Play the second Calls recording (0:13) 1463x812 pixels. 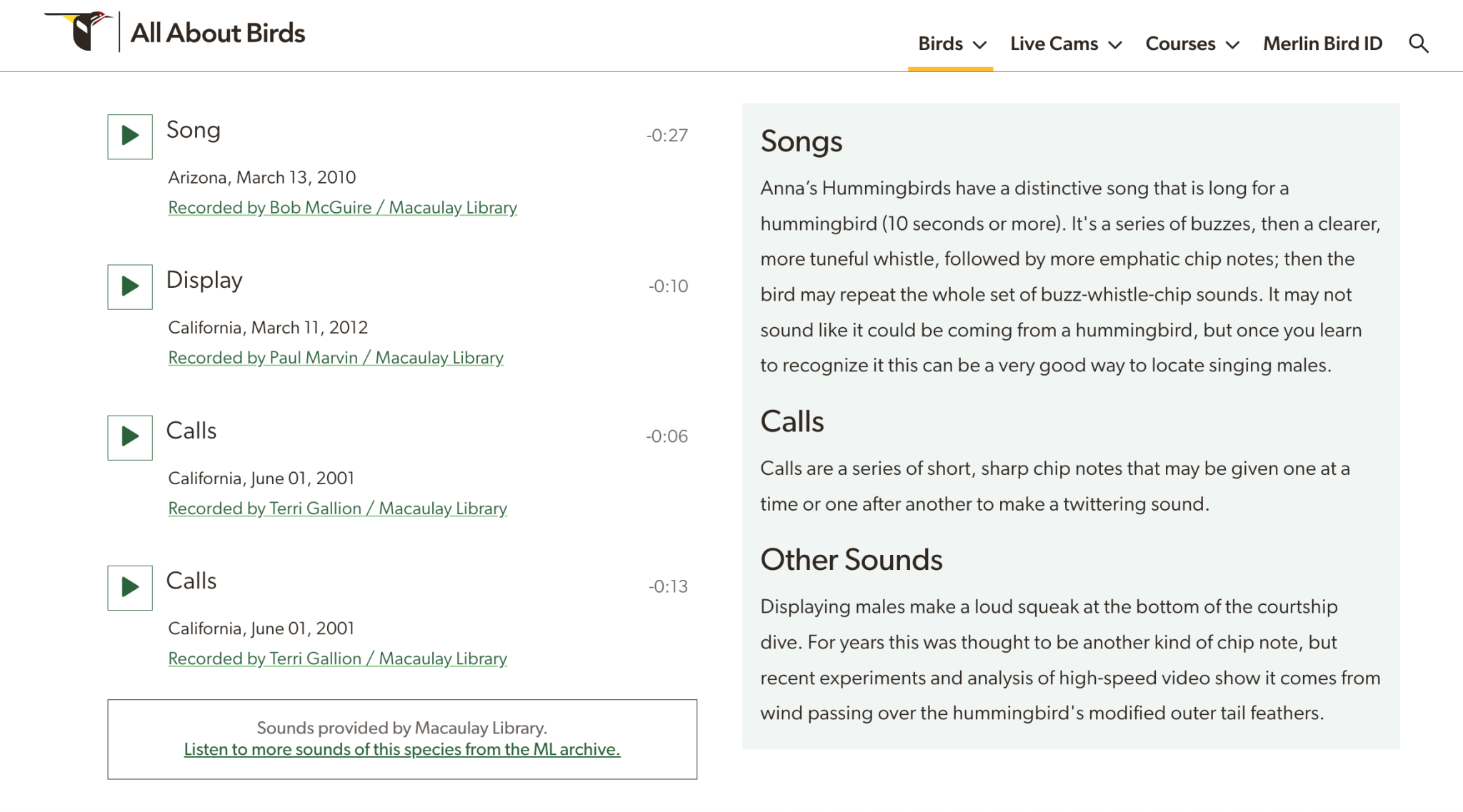129,587
